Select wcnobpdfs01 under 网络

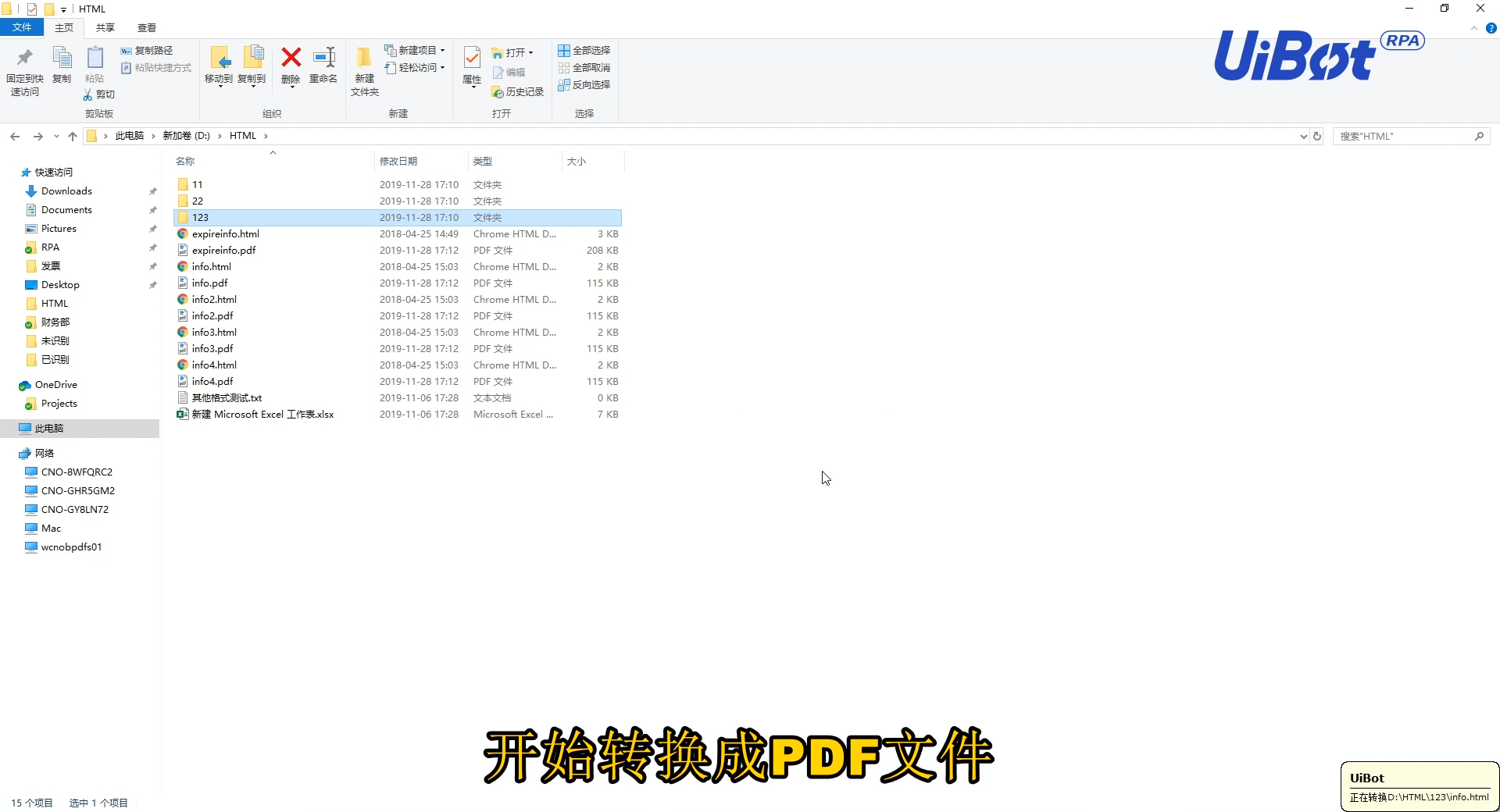point(71,547)
